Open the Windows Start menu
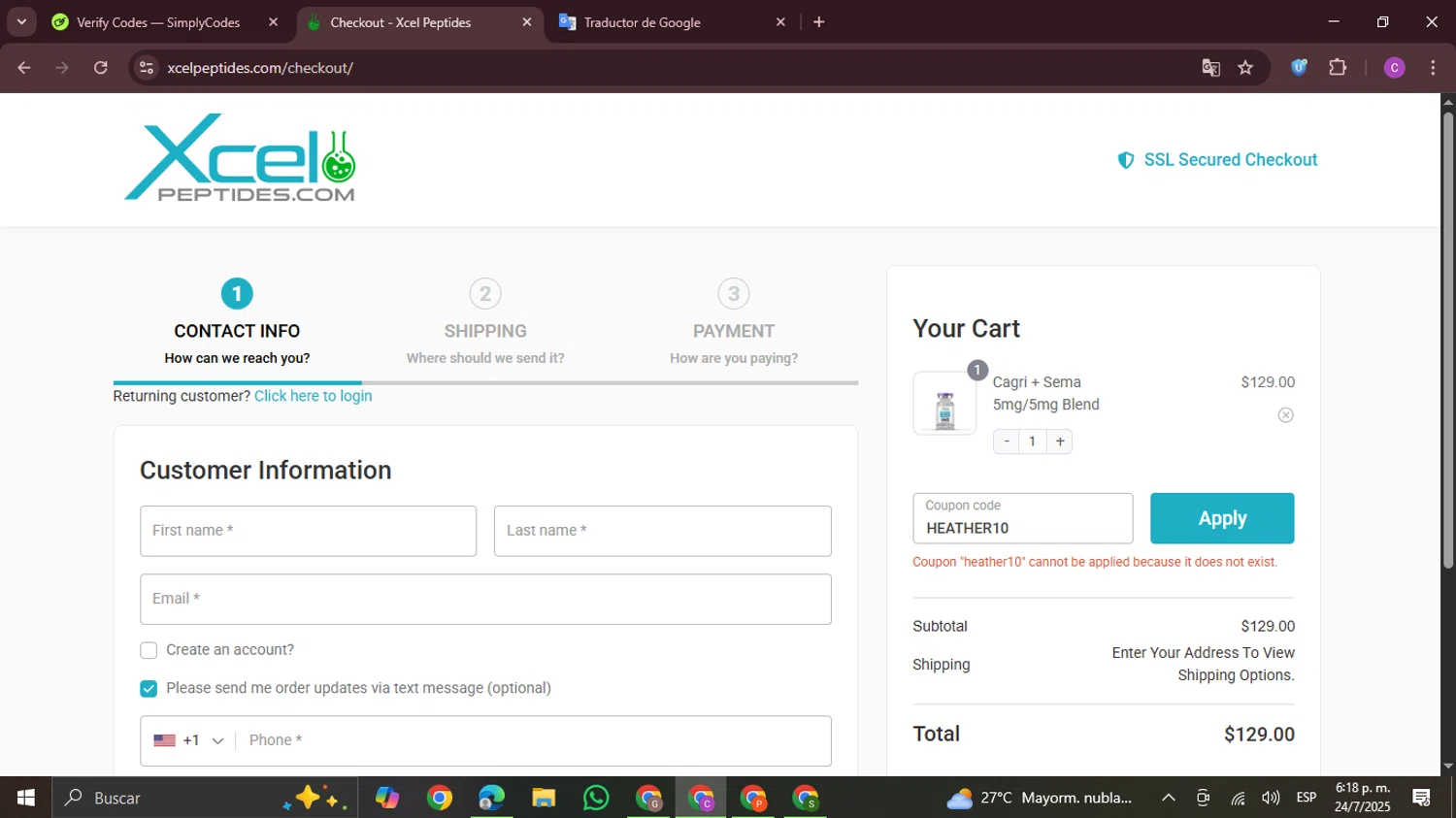This screenshot has width=1456, height=818. point(26,798)
